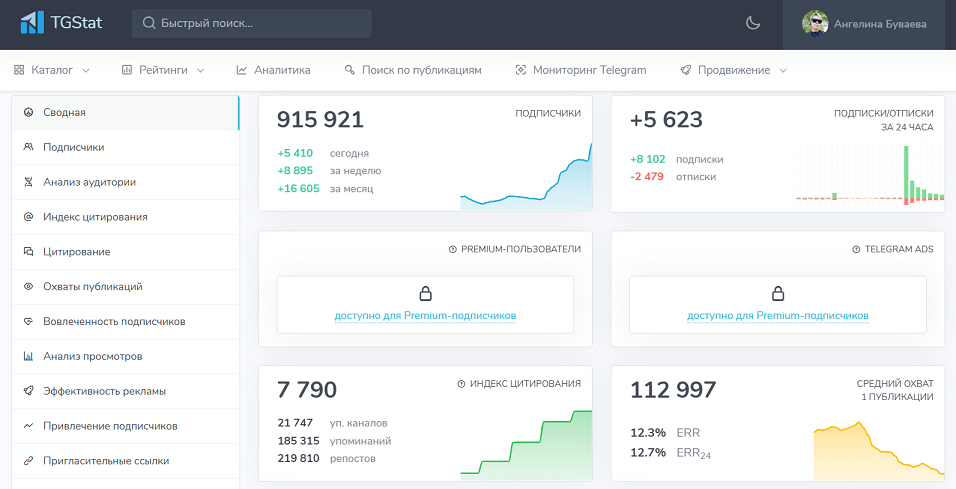Toggle dark mode with the moon icon
Viewport: 956px width, 489px height.
[753, 23]
